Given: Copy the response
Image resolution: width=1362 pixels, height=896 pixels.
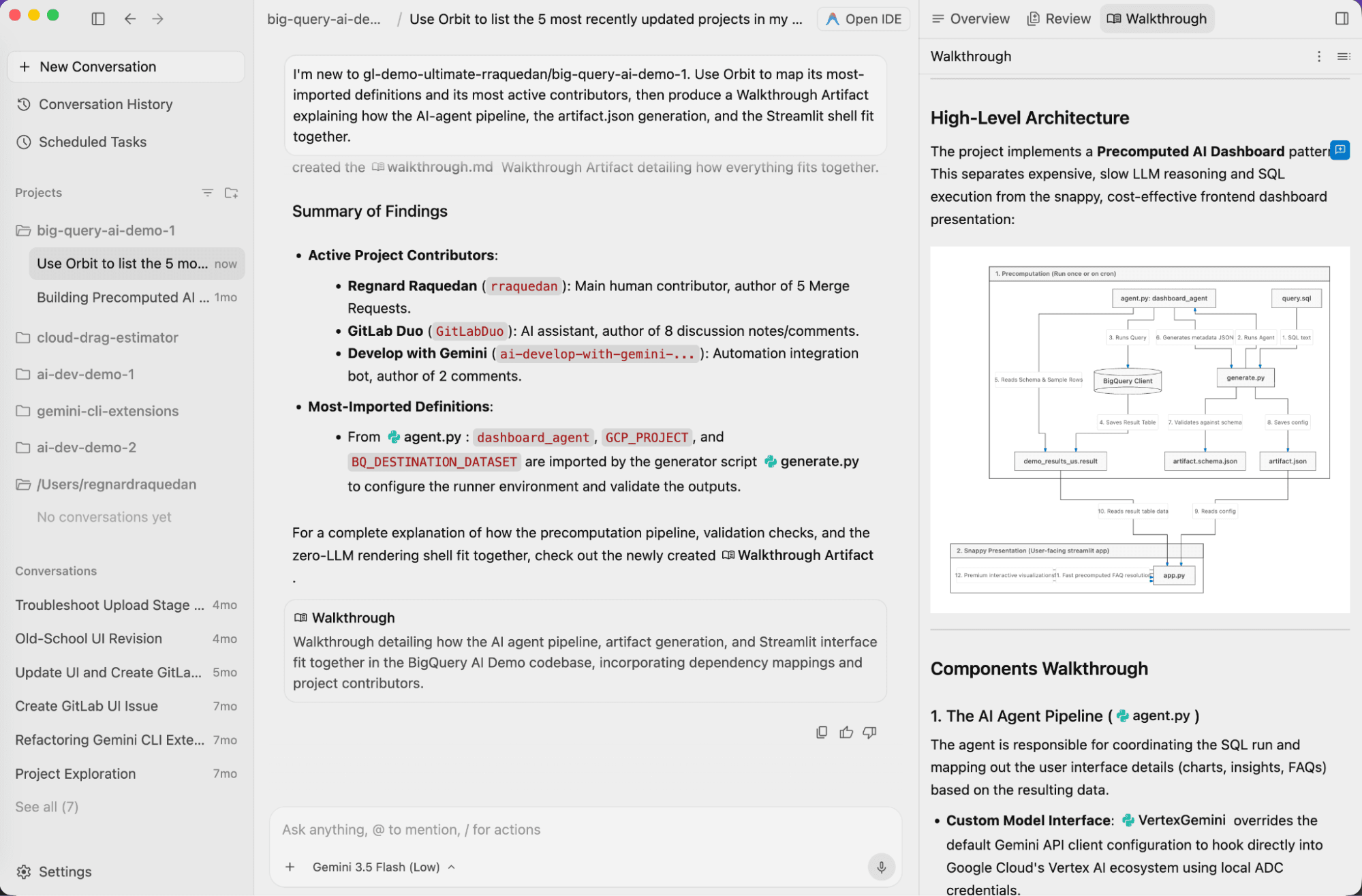Looking at the screenshot, I should pyautogui.click(x=822, y=732).
